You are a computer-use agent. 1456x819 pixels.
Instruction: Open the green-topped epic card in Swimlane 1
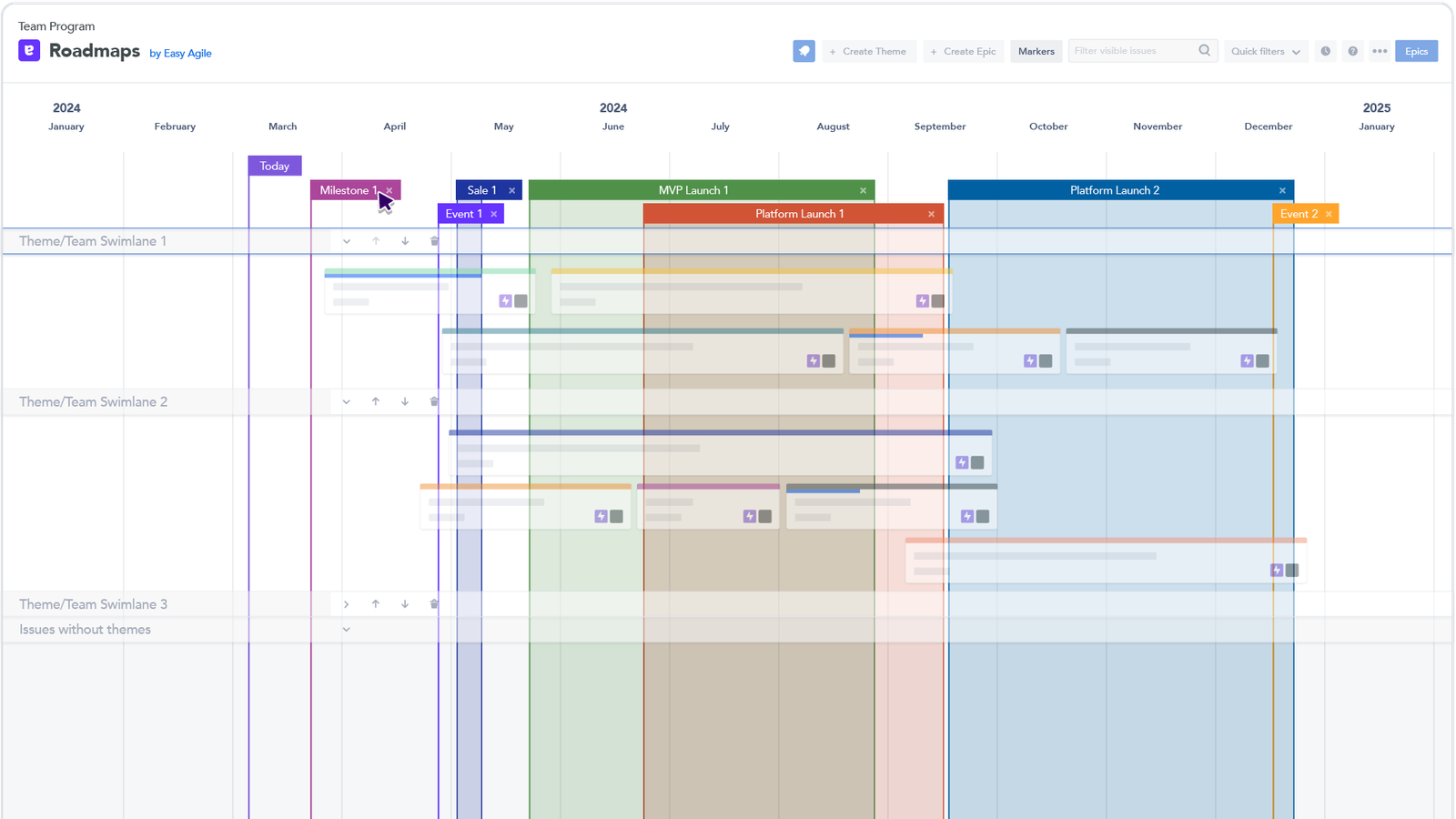coord(430,291)
